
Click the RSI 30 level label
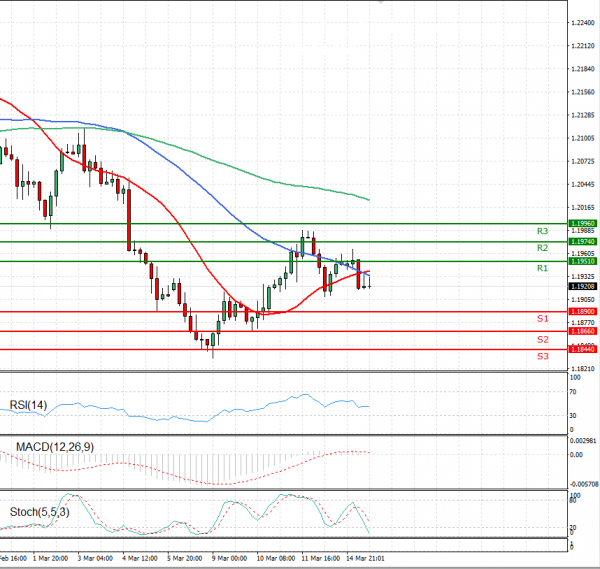tap(573, 415)
